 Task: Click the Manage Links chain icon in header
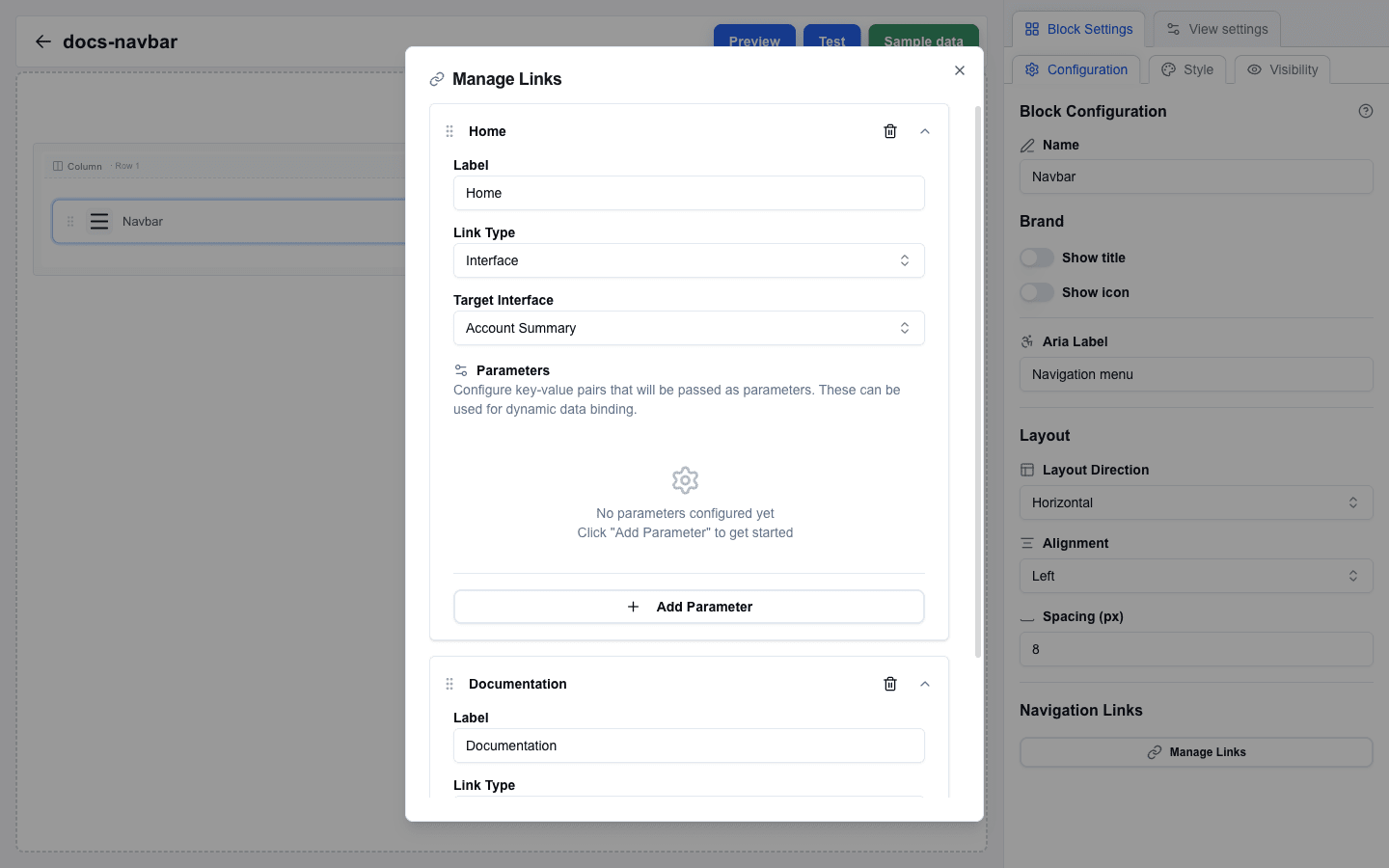click(437, 79)
